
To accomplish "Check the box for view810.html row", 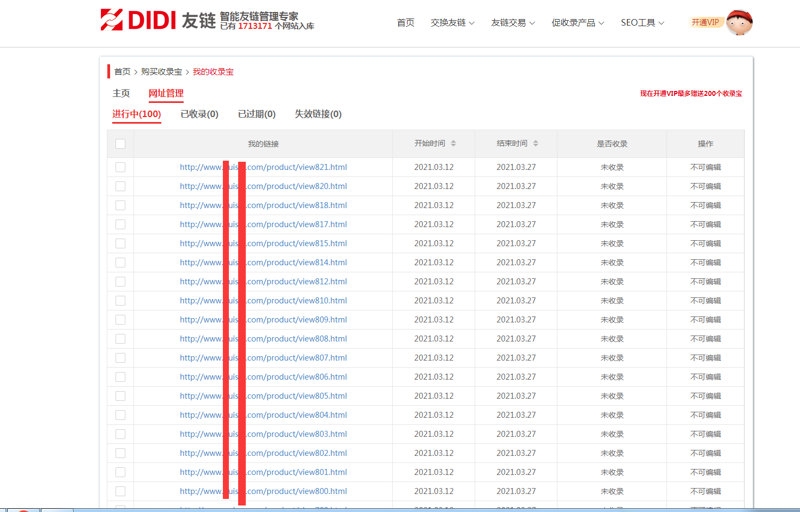I will pyautogui.click(x=120, y=301).
